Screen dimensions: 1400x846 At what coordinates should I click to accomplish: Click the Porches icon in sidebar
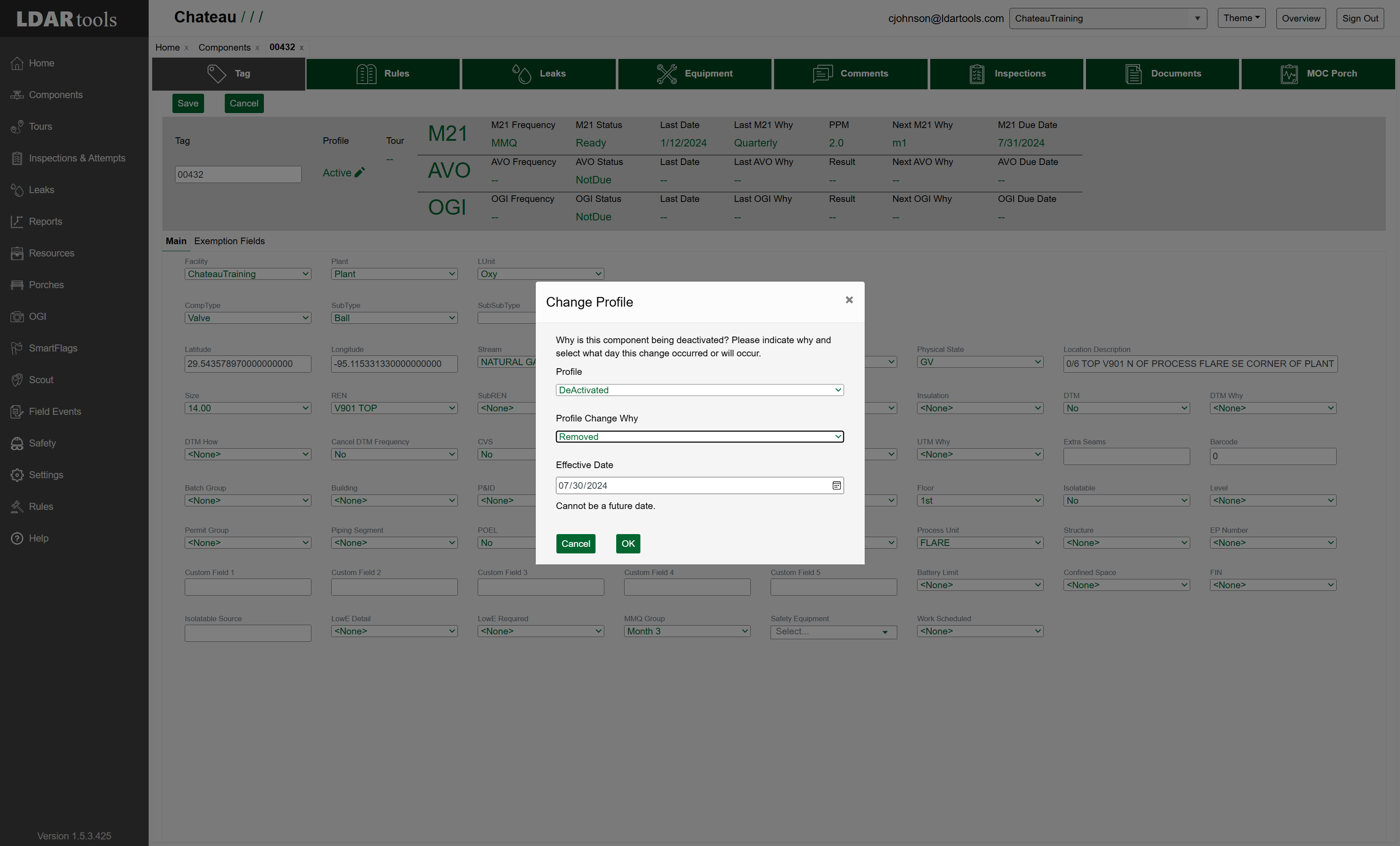click(17, 285)
